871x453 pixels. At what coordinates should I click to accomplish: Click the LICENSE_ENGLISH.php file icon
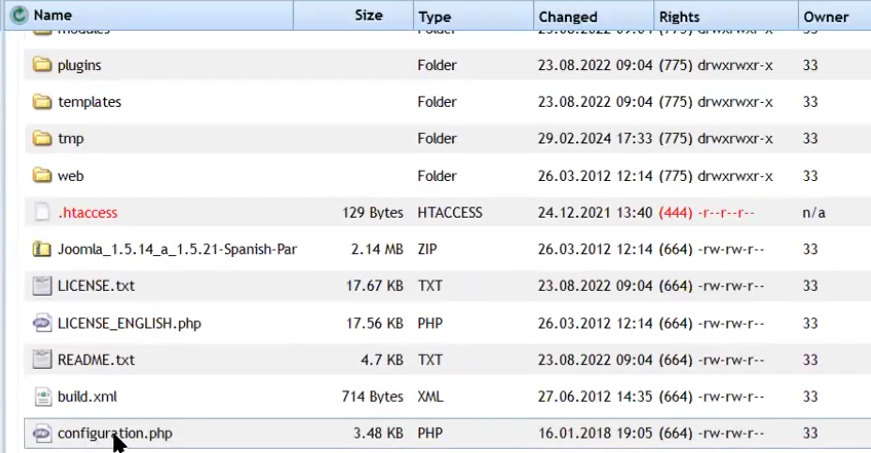pyautogui.click(x=41, y=323)
